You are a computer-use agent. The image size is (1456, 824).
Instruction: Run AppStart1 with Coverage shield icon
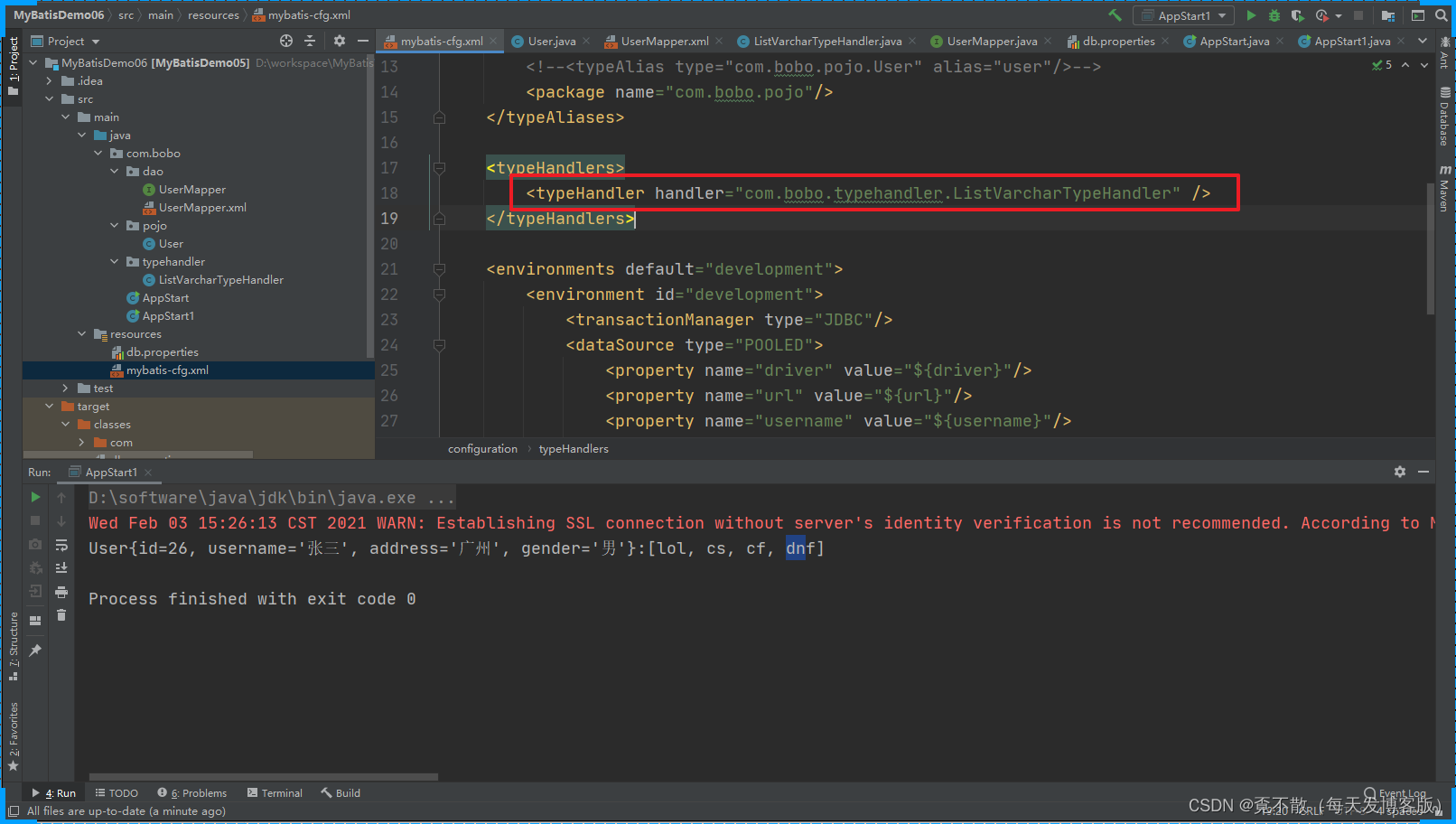pyautogui.click(x=1298, y=15)
